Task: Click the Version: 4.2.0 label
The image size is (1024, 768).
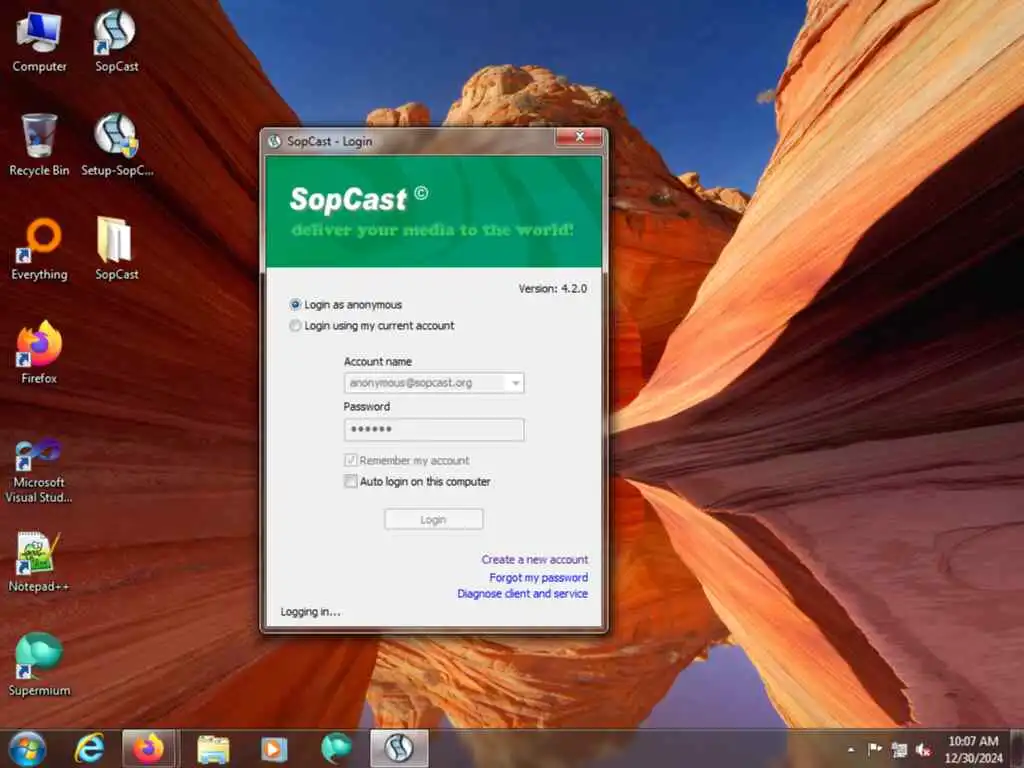Action: pos(552,289)
